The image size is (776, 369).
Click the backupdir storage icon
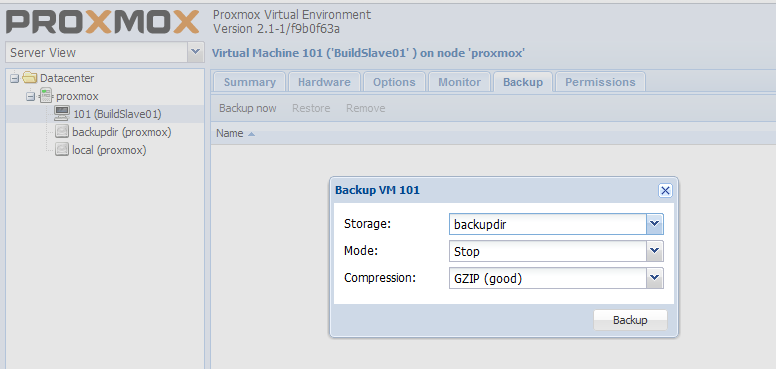[62, 132]
